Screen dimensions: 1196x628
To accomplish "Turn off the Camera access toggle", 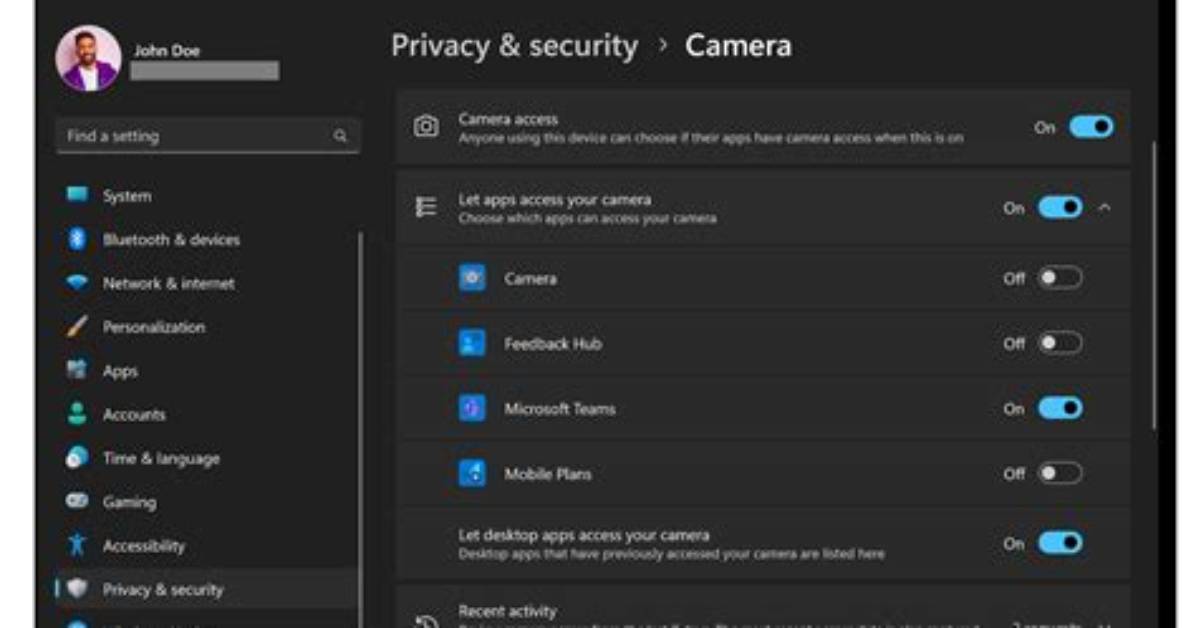I will tap(1092, 127).
